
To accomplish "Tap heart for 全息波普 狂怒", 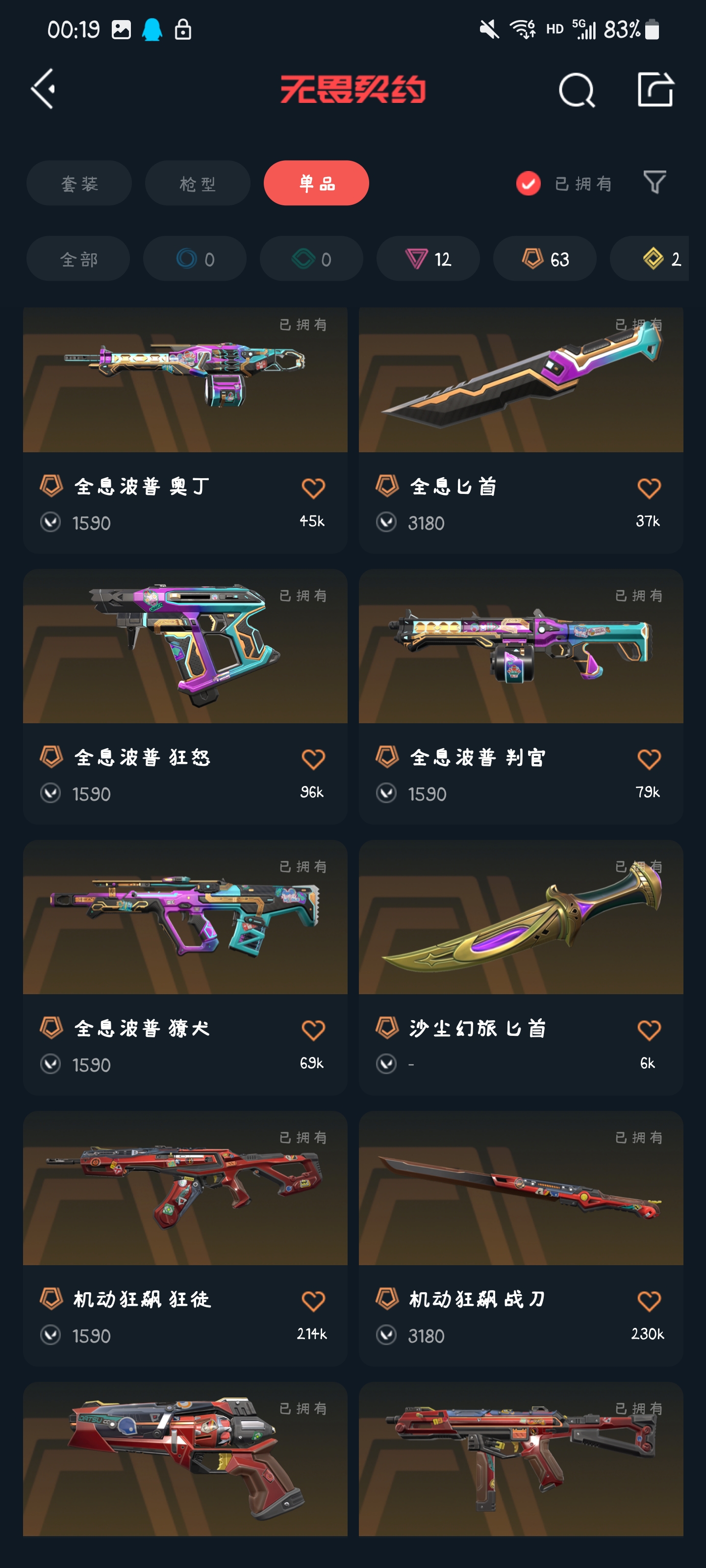I will 313,759.
